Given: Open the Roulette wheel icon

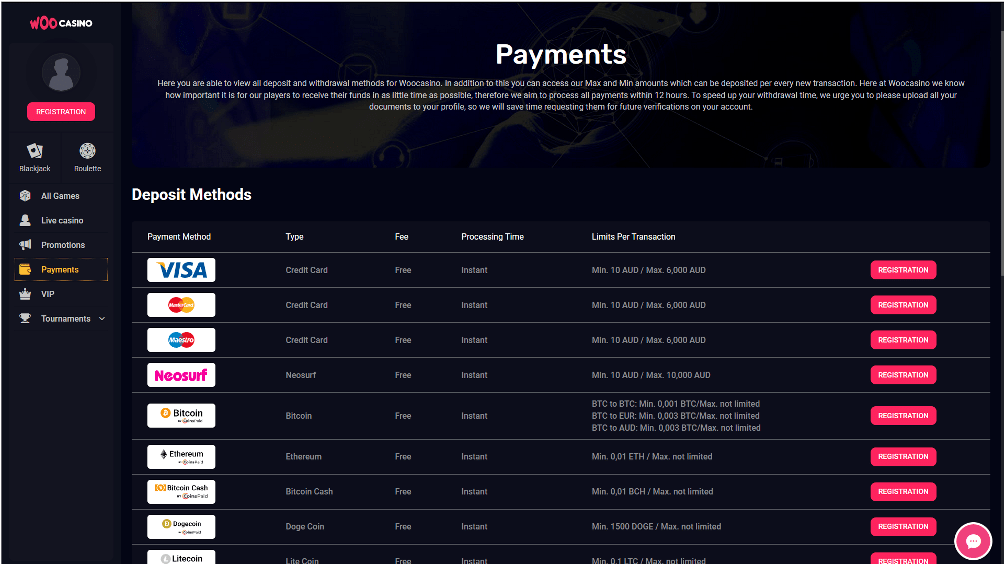Looking at the screenshot, I should coord(88,151).
